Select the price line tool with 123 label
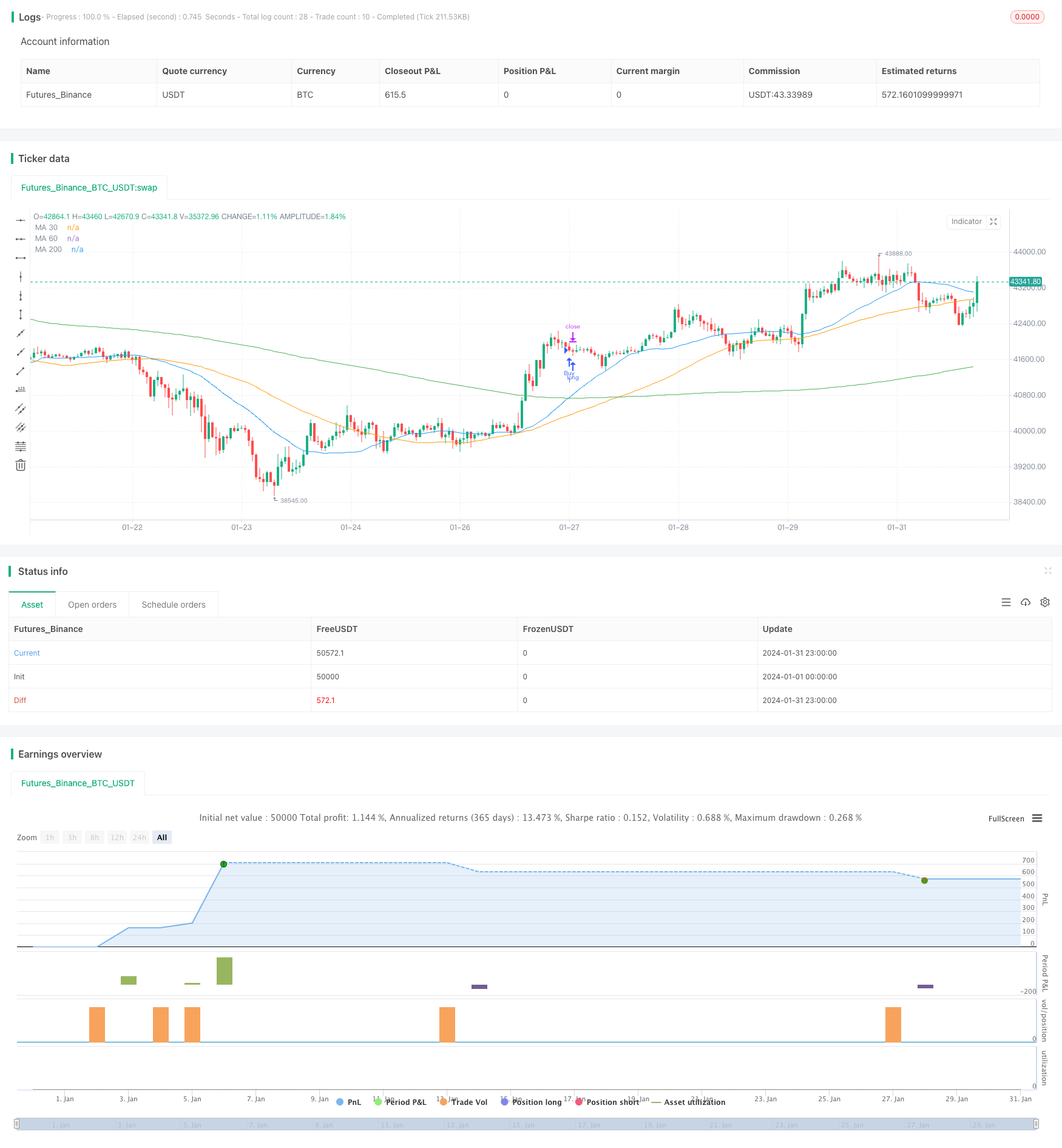Viewport: 1062px width, 1148px height. [21, 390]
